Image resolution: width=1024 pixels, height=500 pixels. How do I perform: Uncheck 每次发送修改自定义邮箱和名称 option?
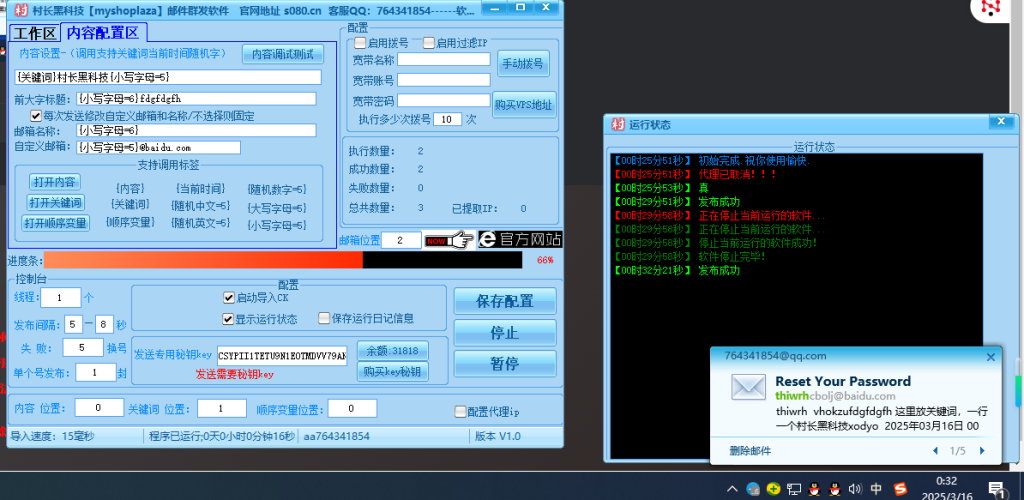point(36,116)
